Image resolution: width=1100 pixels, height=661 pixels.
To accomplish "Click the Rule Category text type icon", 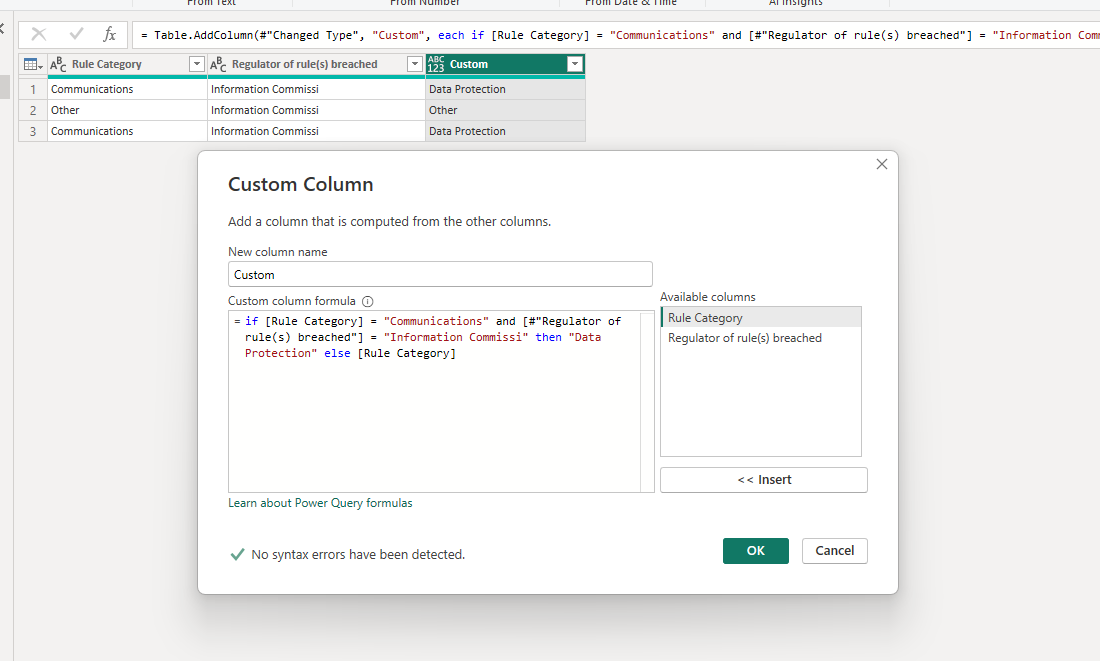I will click(x=58, y=65).
